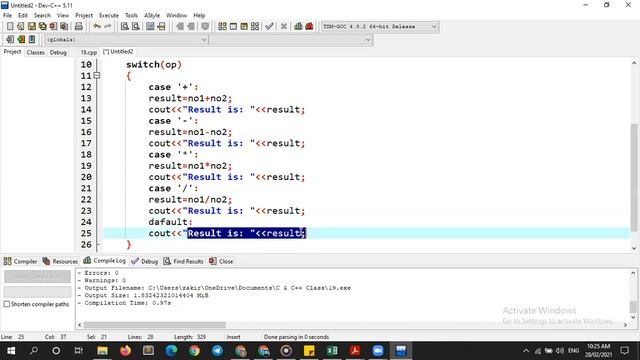This screenshot has width=640, height=360.
Task: Click the Save All toolbar icon
Action: (42, 27)
